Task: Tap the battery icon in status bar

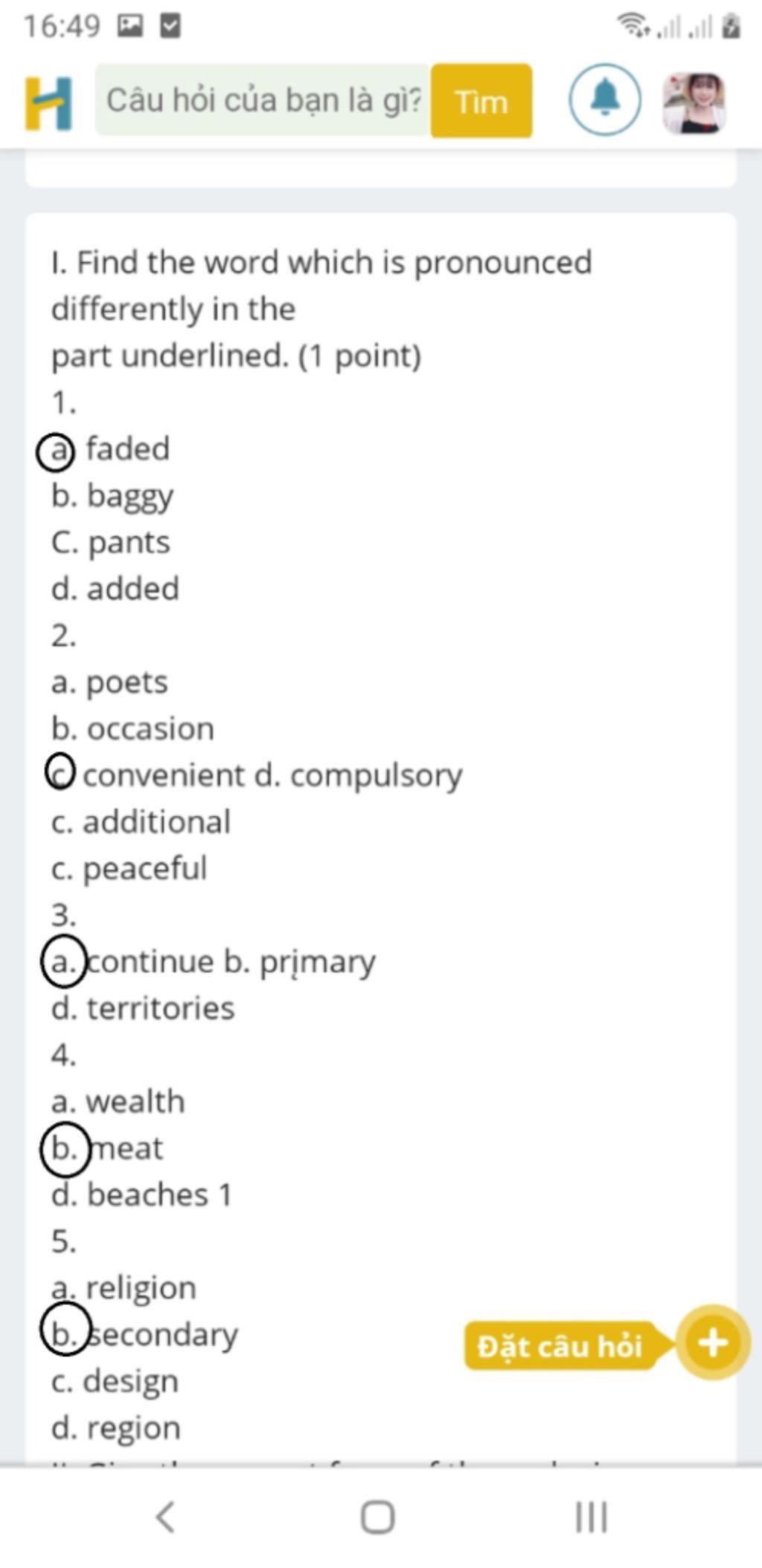Action: (x=731, y=27)
